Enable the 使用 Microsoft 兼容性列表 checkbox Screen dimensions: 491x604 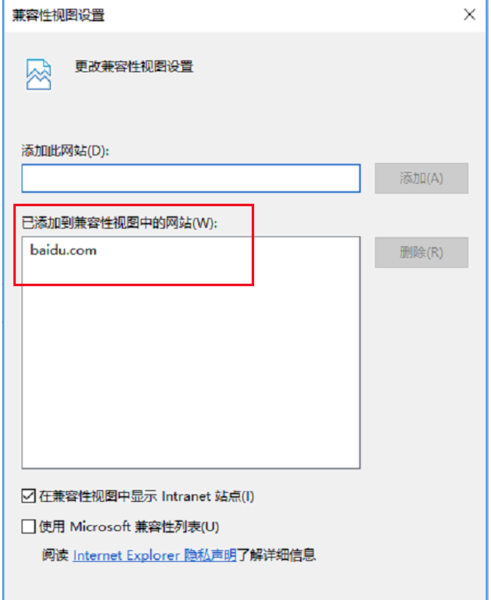(x=28, y=526)
